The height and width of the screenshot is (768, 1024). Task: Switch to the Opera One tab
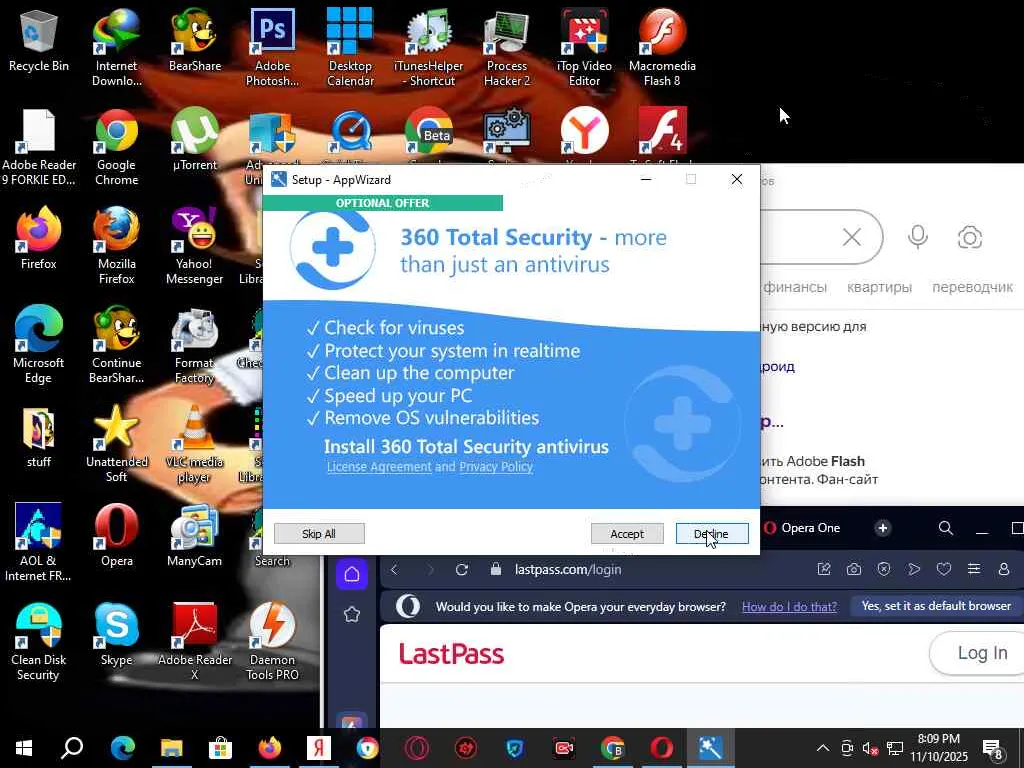(803, 528)
